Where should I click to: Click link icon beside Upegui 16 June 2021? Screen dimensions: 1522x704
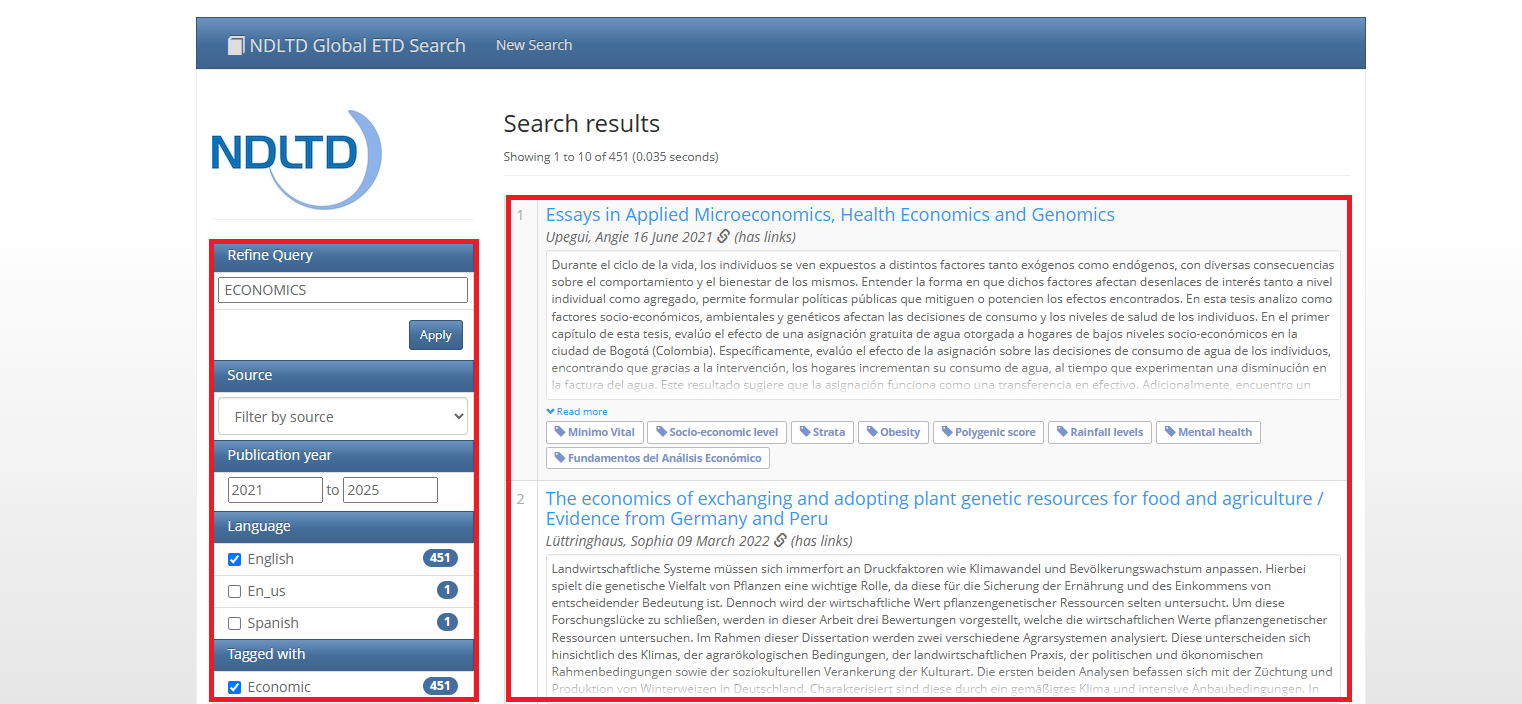pyautogui.click(x=724, y=237)
